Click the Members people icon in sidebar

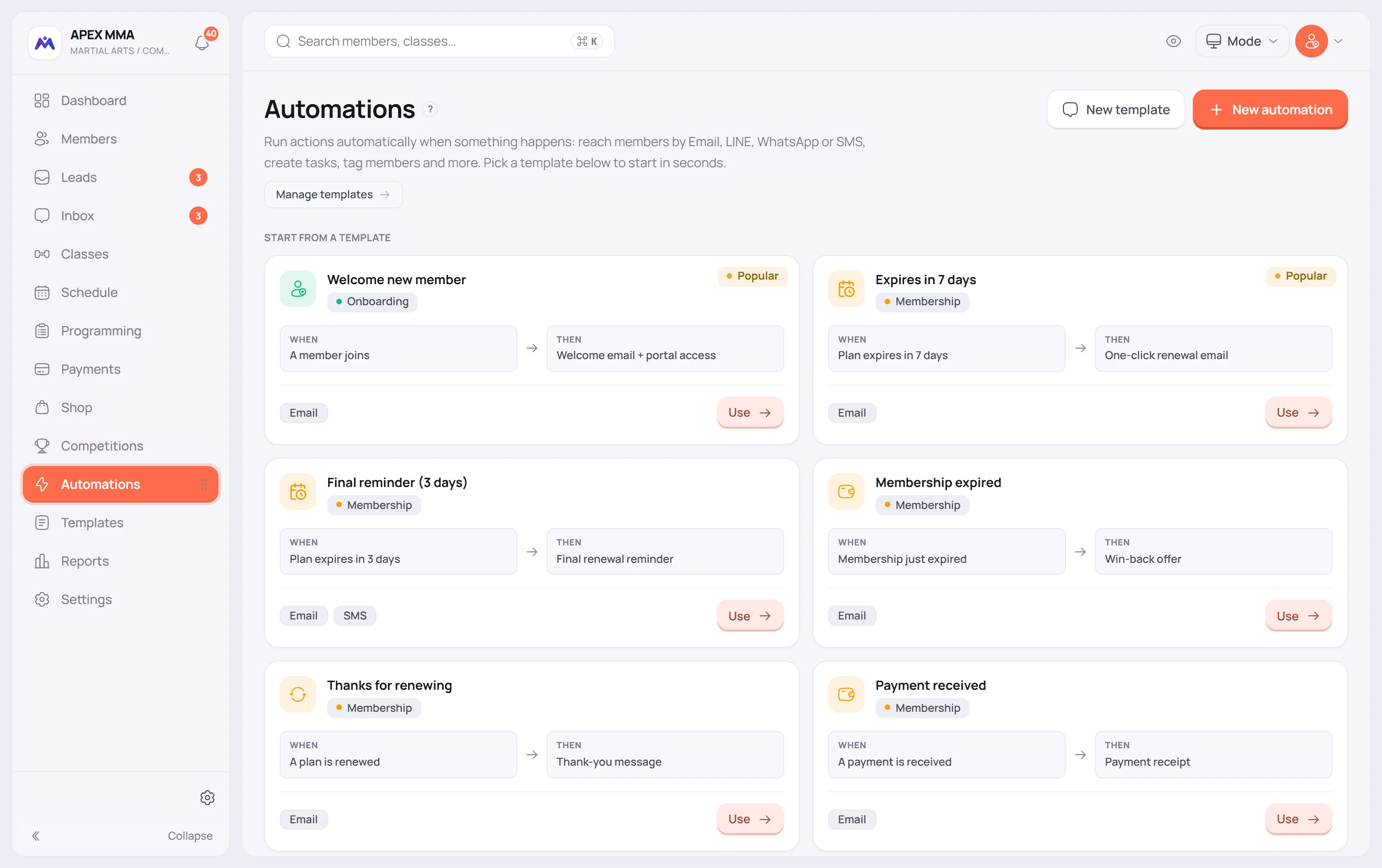coord(42,139)
